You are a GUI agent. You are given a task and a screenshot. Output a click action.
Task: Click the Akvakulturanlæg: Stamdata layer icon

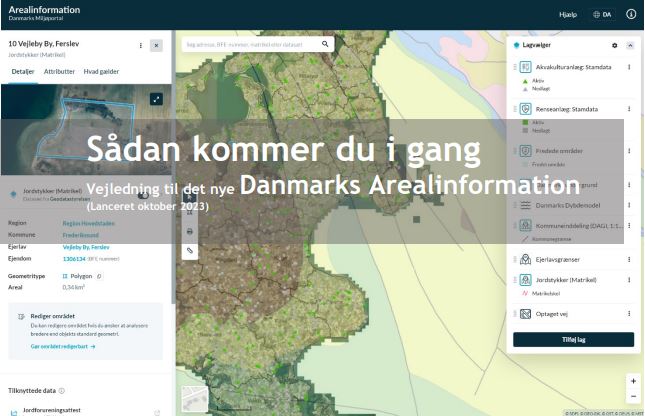coord(525,67)
